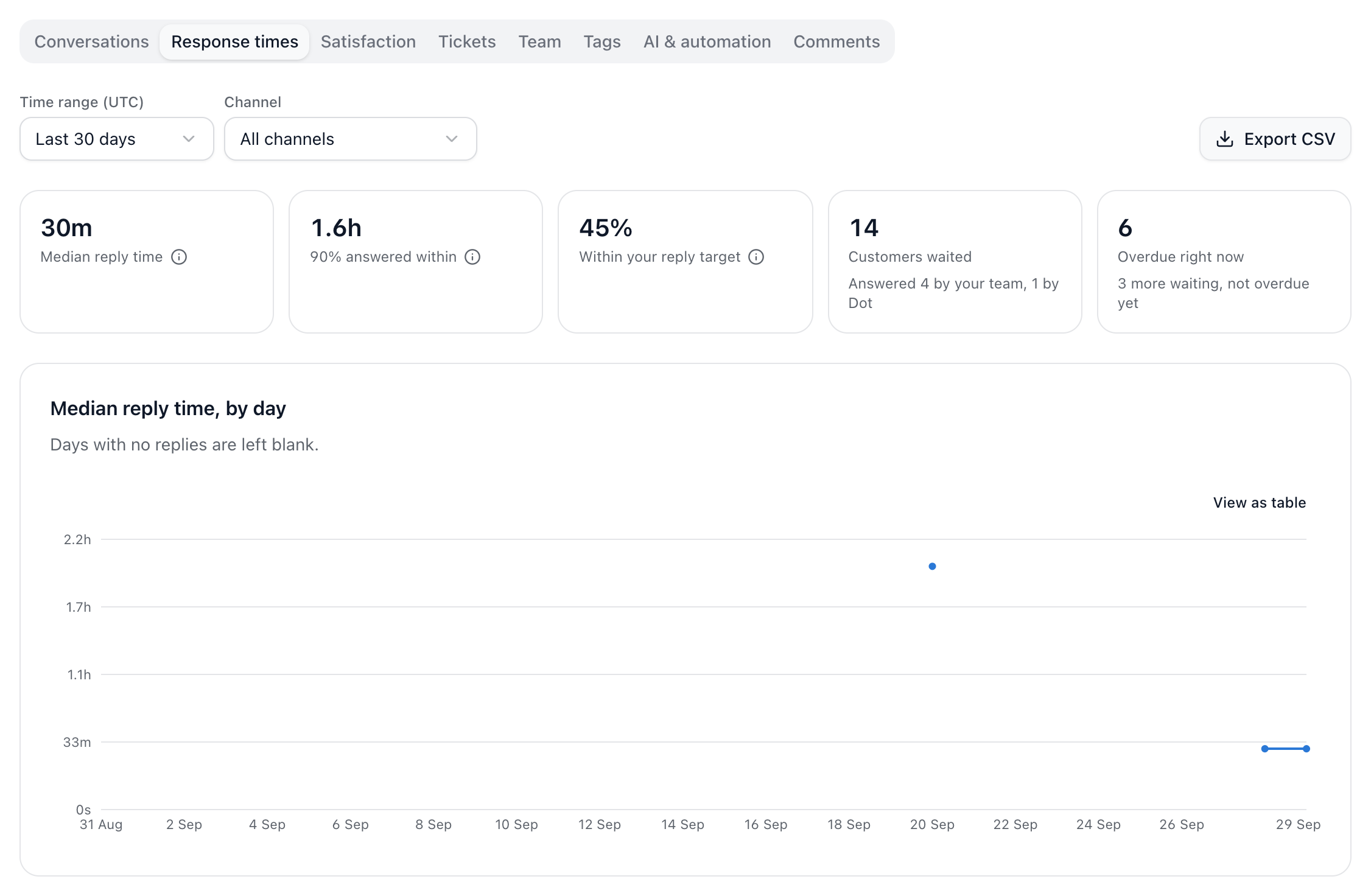Click 'Answered 4 by your team, 1 by Dot' text
This screenshot has height=896, width=1371.
click(x=954, y=293)
